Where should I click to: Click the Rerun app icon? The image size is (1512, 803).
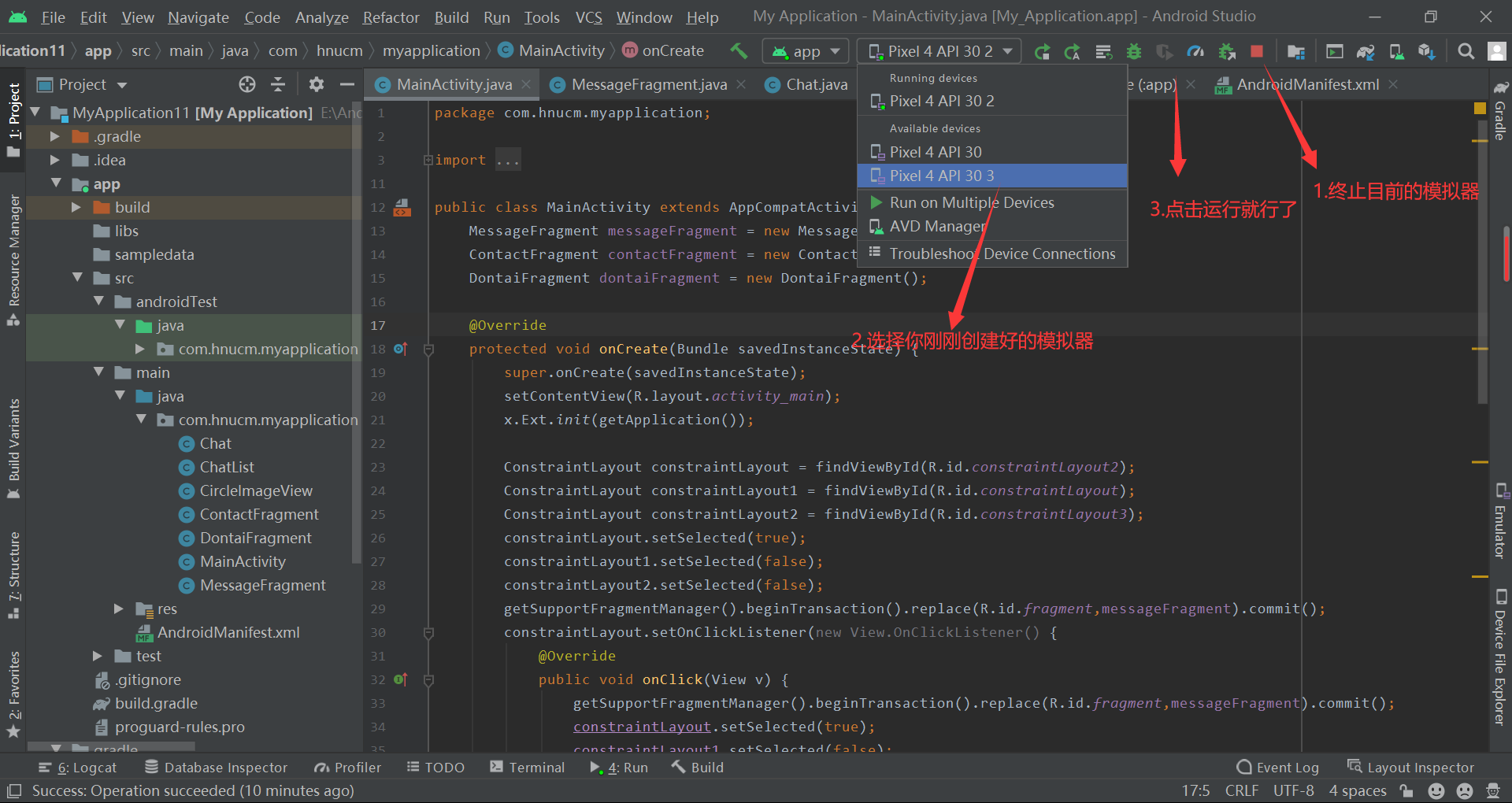pos(1042,51)
